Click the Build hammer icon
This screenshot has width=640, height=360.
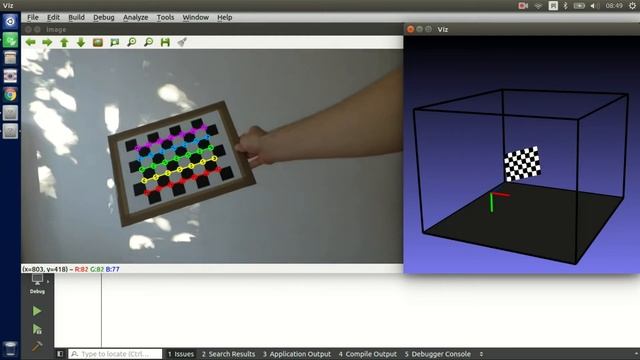(x=37, y=346)
